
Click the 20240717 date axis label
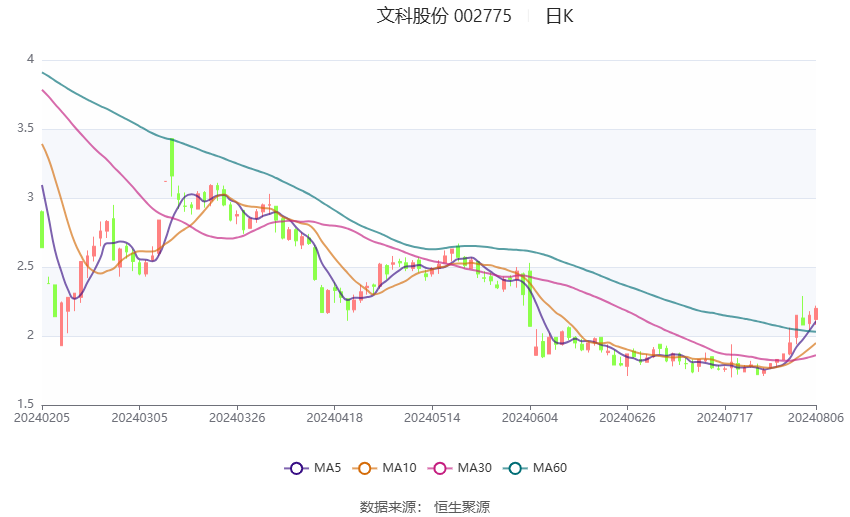725,418
